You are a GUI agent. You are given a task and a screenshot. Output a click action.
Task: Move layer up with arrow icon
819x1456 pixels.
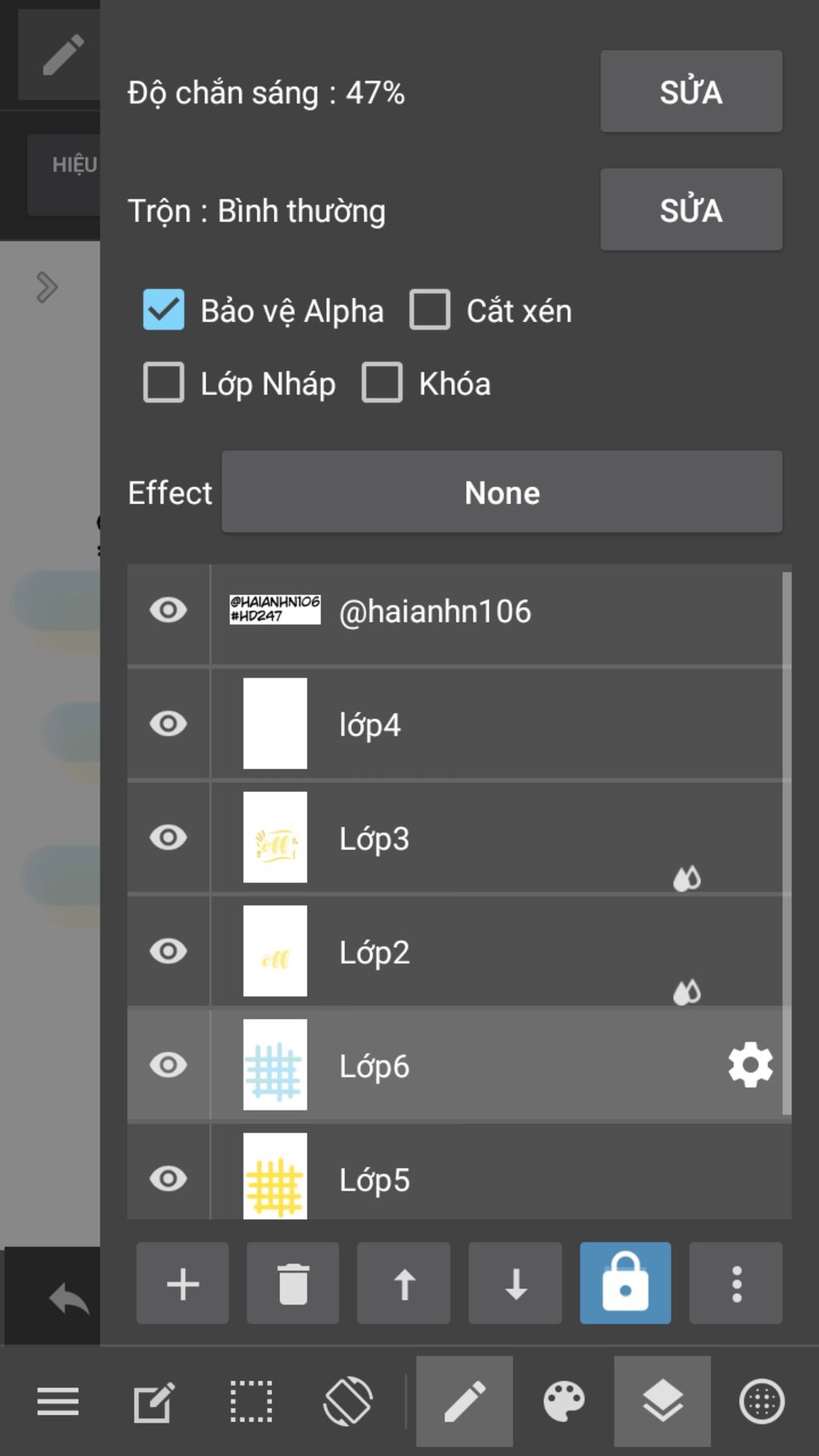click(404, 1283)
